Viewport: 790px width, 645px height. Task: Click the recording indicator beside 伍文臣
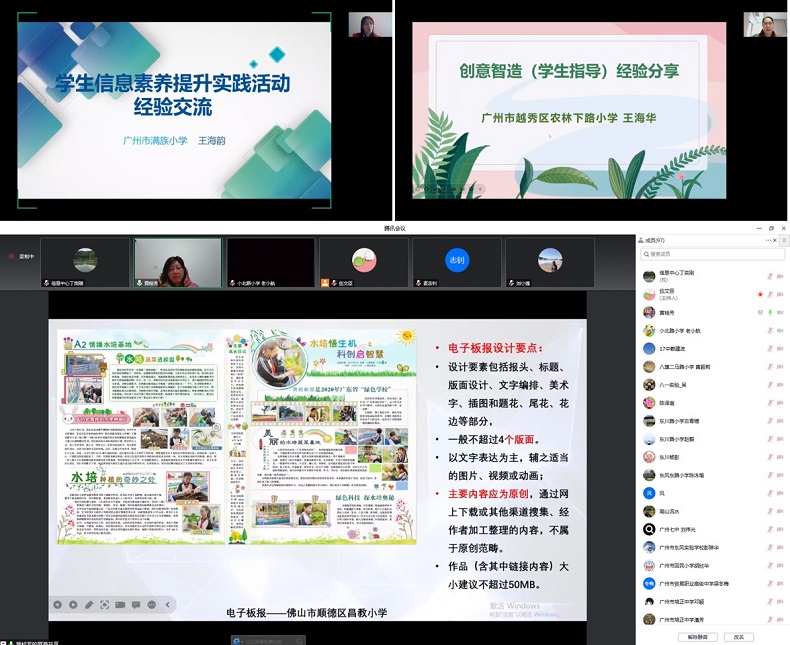[760, 294]
